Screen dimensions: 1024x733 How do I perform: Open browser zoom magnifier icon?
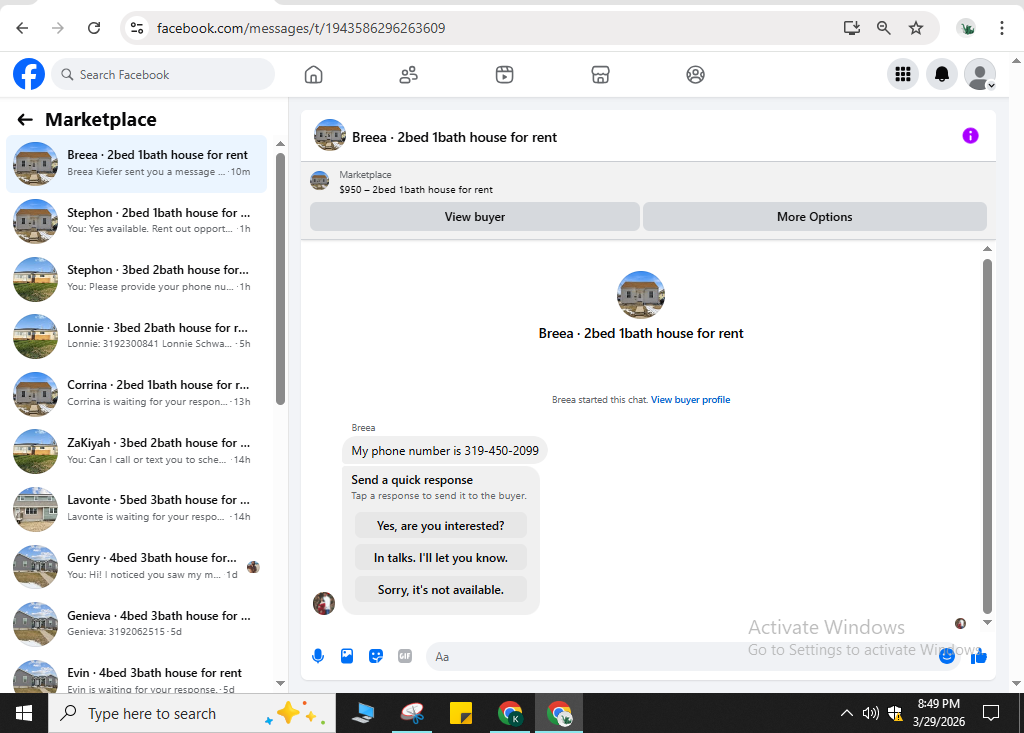(x=884, y=28)
